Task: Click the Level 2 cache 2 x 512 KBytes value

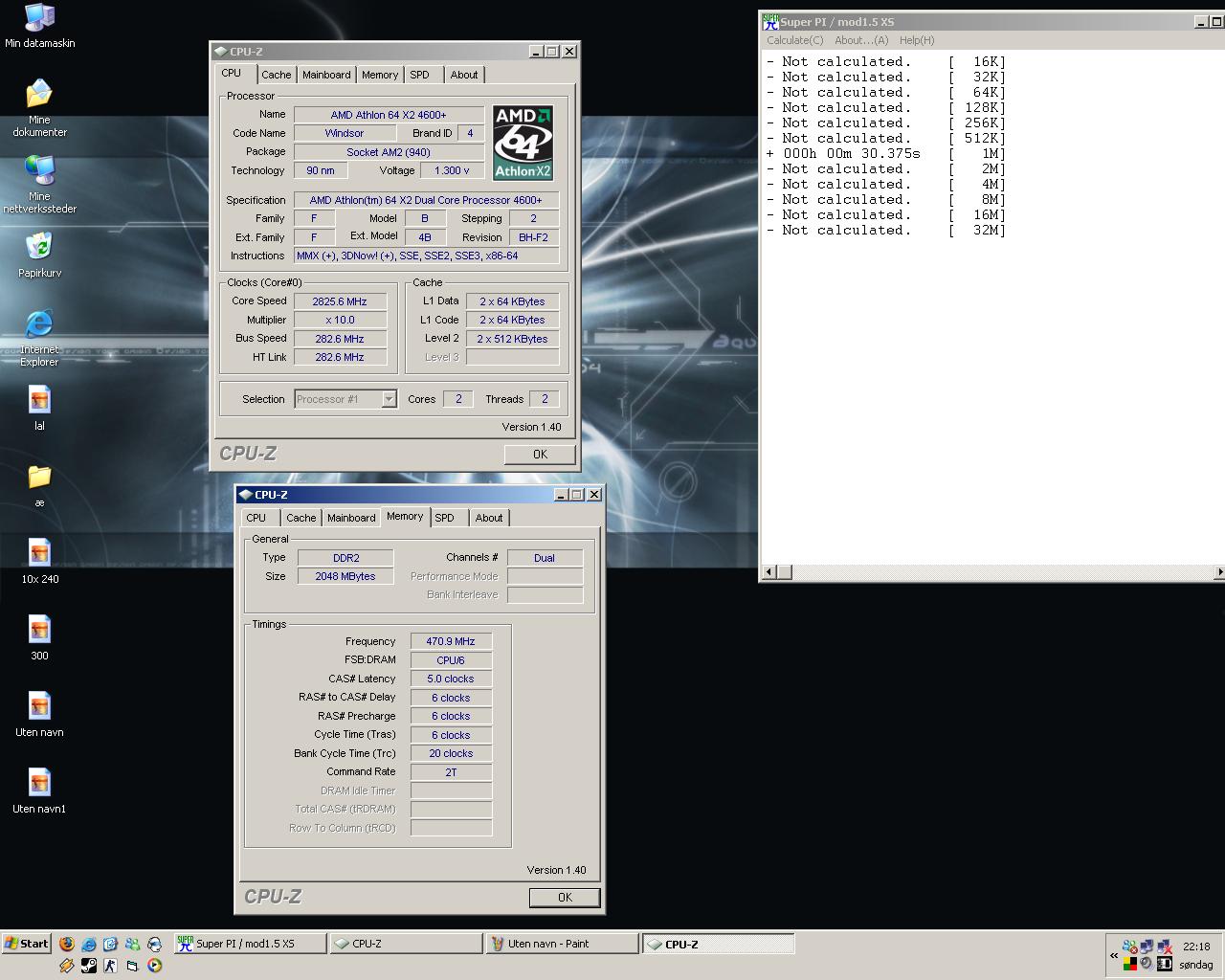Action: pos(512,339)
